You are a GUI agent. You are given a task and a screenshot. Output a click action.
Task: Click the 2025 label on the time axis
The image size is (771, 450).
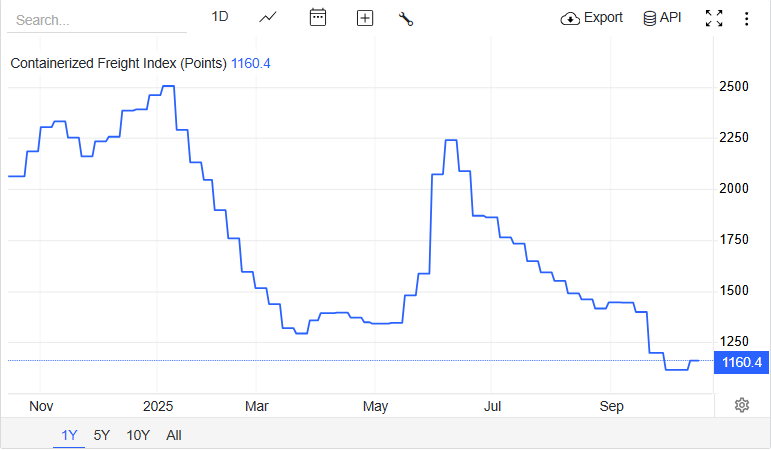click(x=158, y=406)
